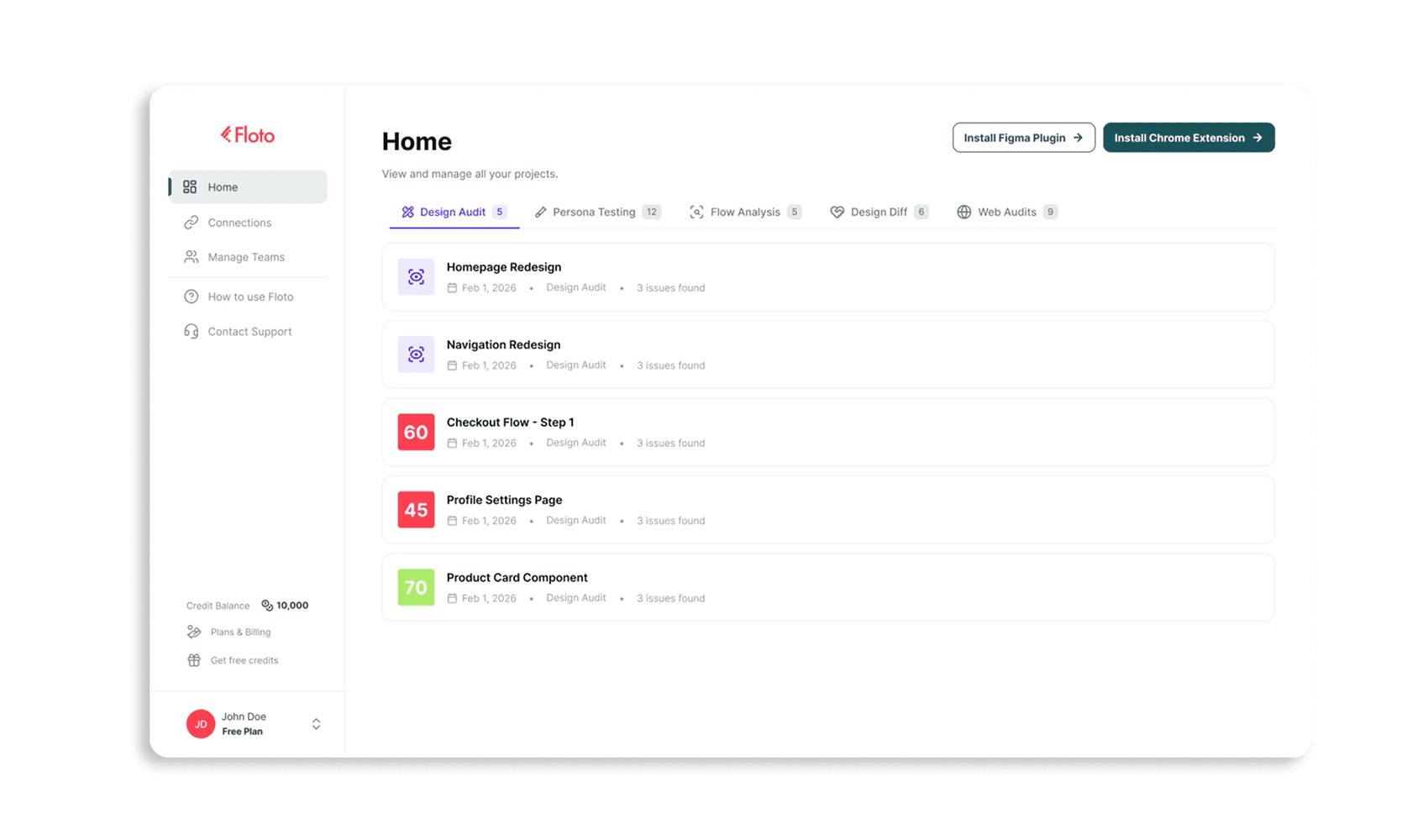Click the arrow on Install Chrome Extension
The width and height of the screenshot is (1428, 840).
1257,138
